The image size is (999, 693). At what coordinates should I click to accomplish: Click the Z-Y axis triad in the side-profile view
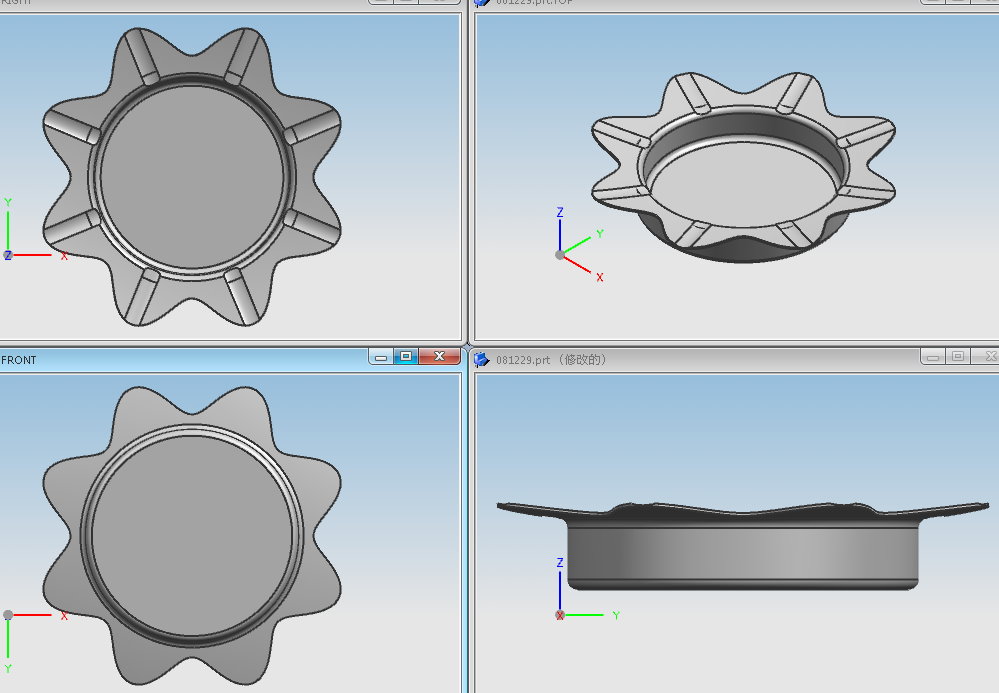click(587, 589)
